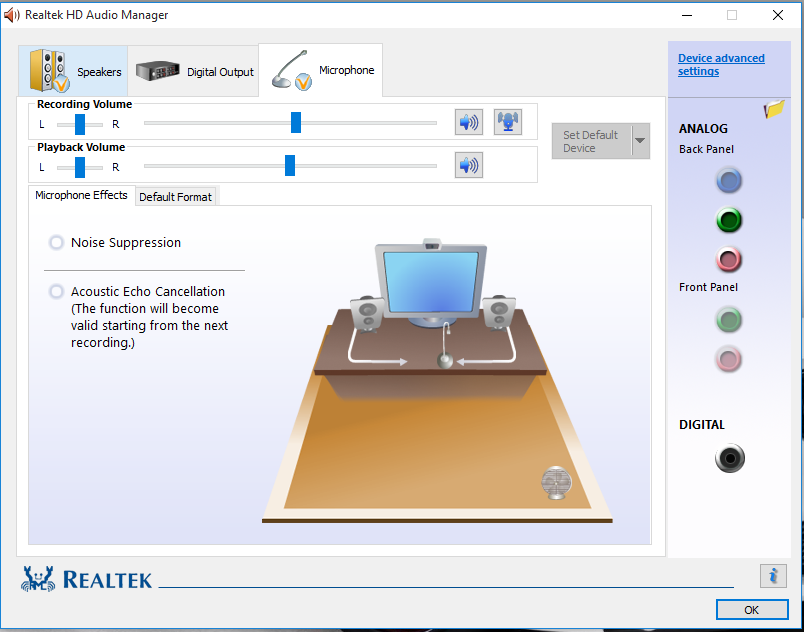Viewport: 804px width, 632px height.
Task: Mute the playback volume speaker icon
Action: pyautogui.click(x=469, y=166)
